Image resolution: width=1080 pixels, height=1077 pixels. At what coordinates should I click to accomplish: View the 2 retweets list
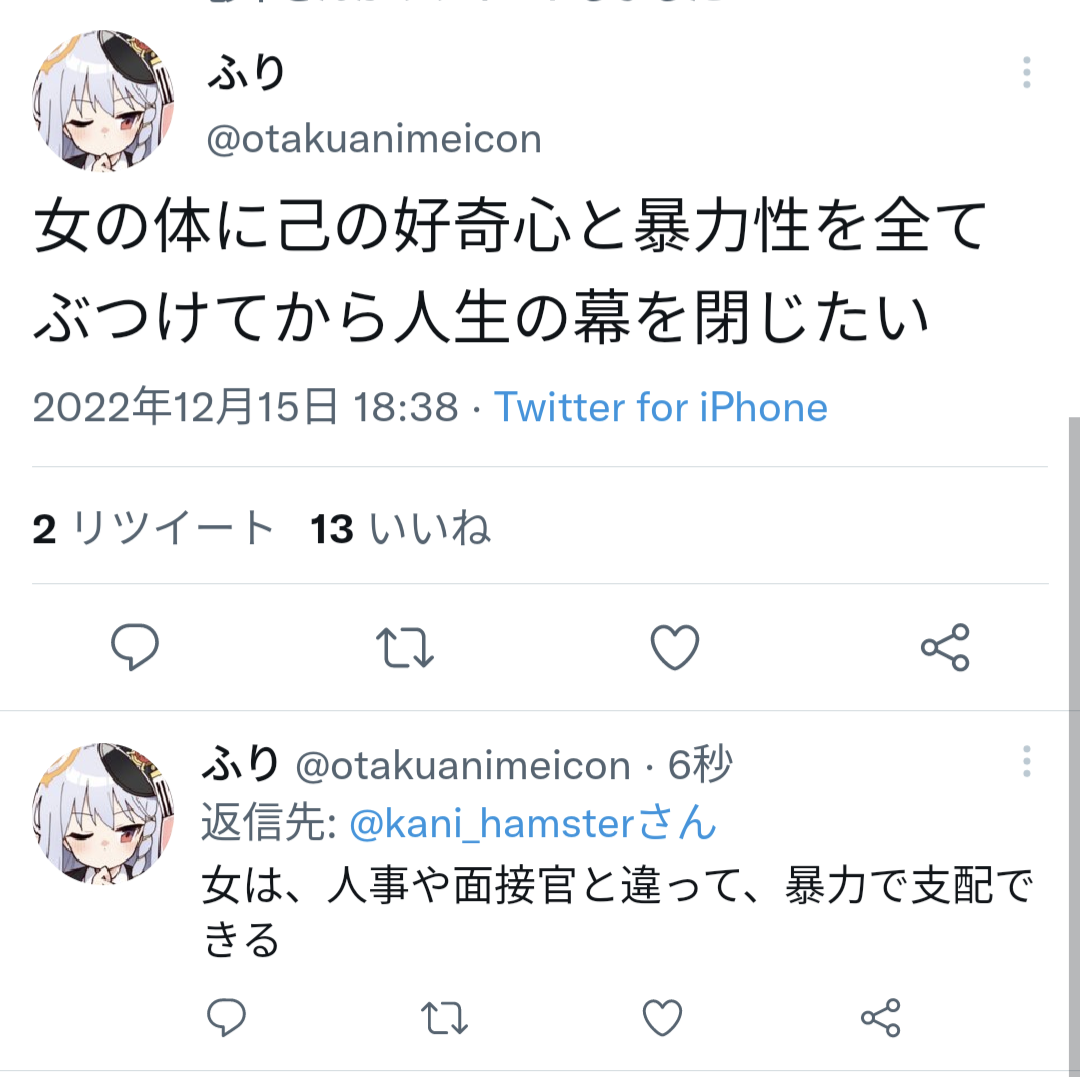pyautogui.click(x=154, y=529)
